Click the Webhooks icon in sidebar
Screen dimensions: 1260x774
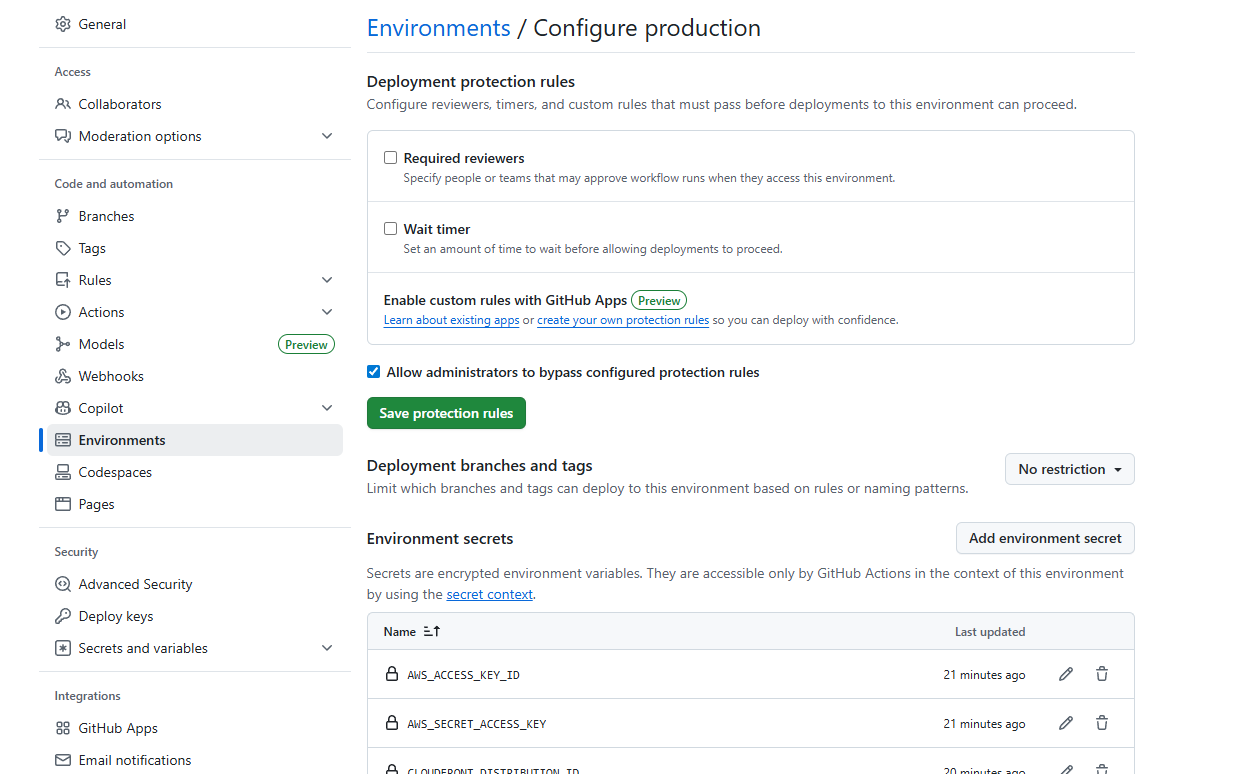coord(63,376)
